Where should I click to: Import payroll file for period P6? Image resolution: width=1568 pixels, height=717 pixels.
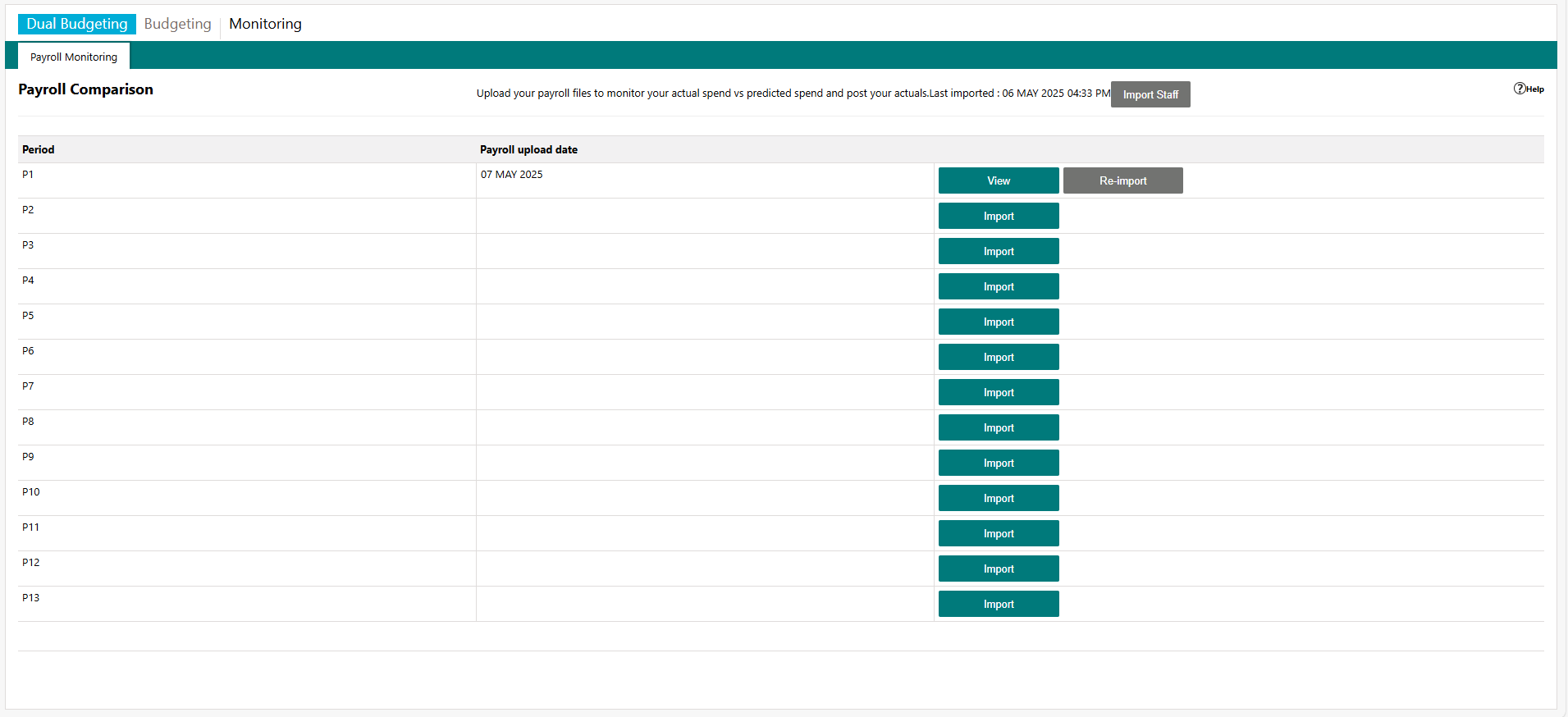click(999, 357)
